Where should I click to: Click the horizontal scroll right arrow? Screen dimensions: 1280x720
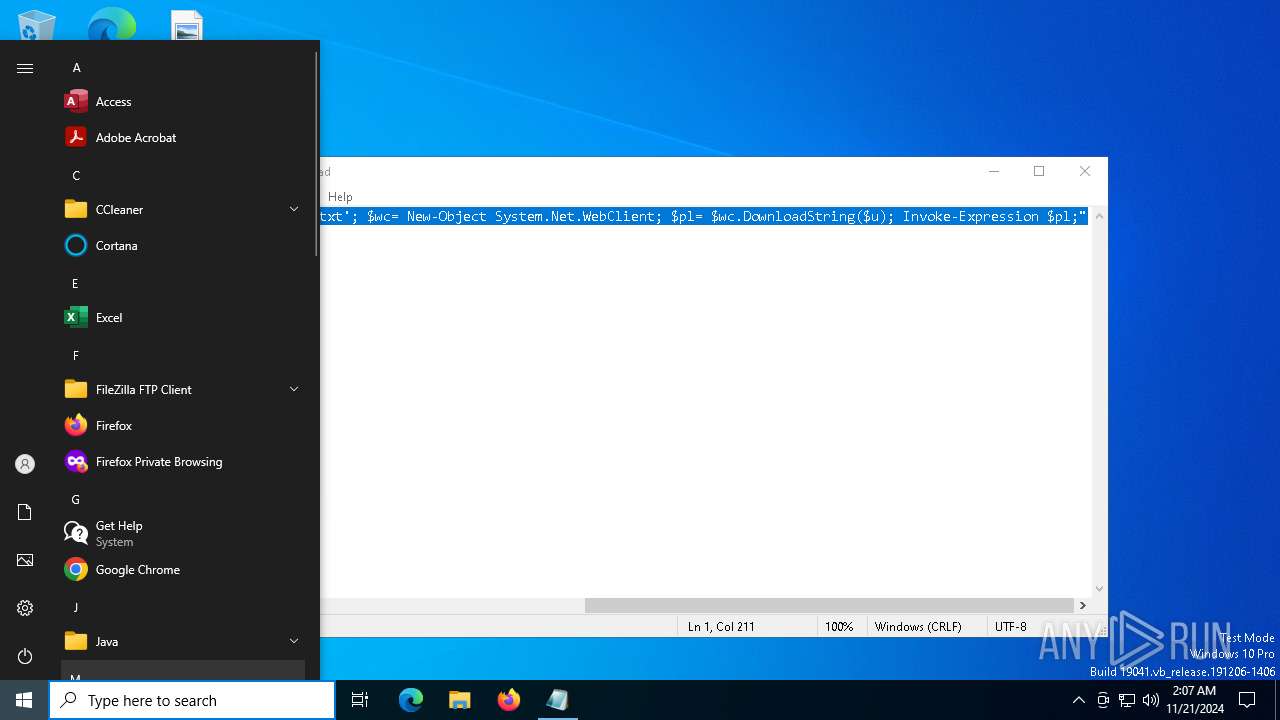[x=1082, y=605]
